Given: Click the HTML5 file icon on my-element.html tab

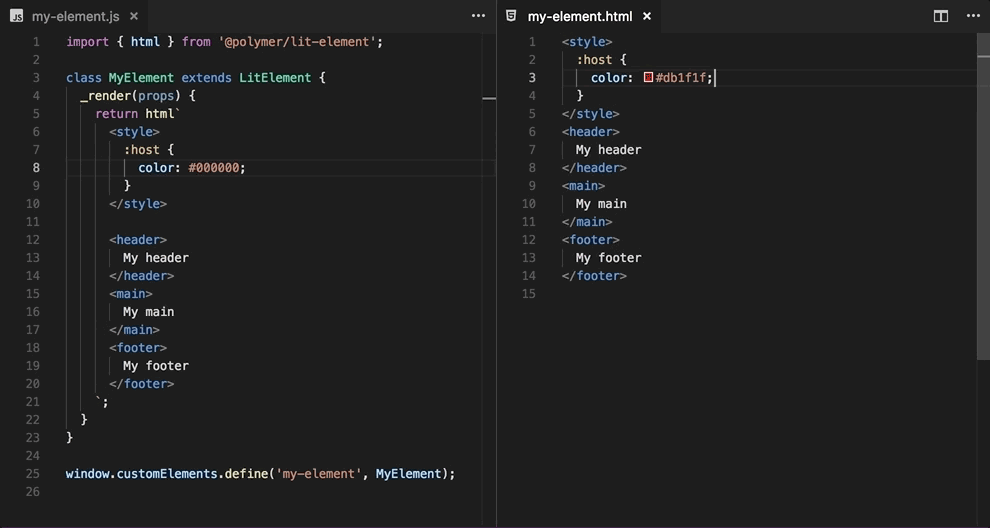Looking at the screenshot, I should [511, 16].
